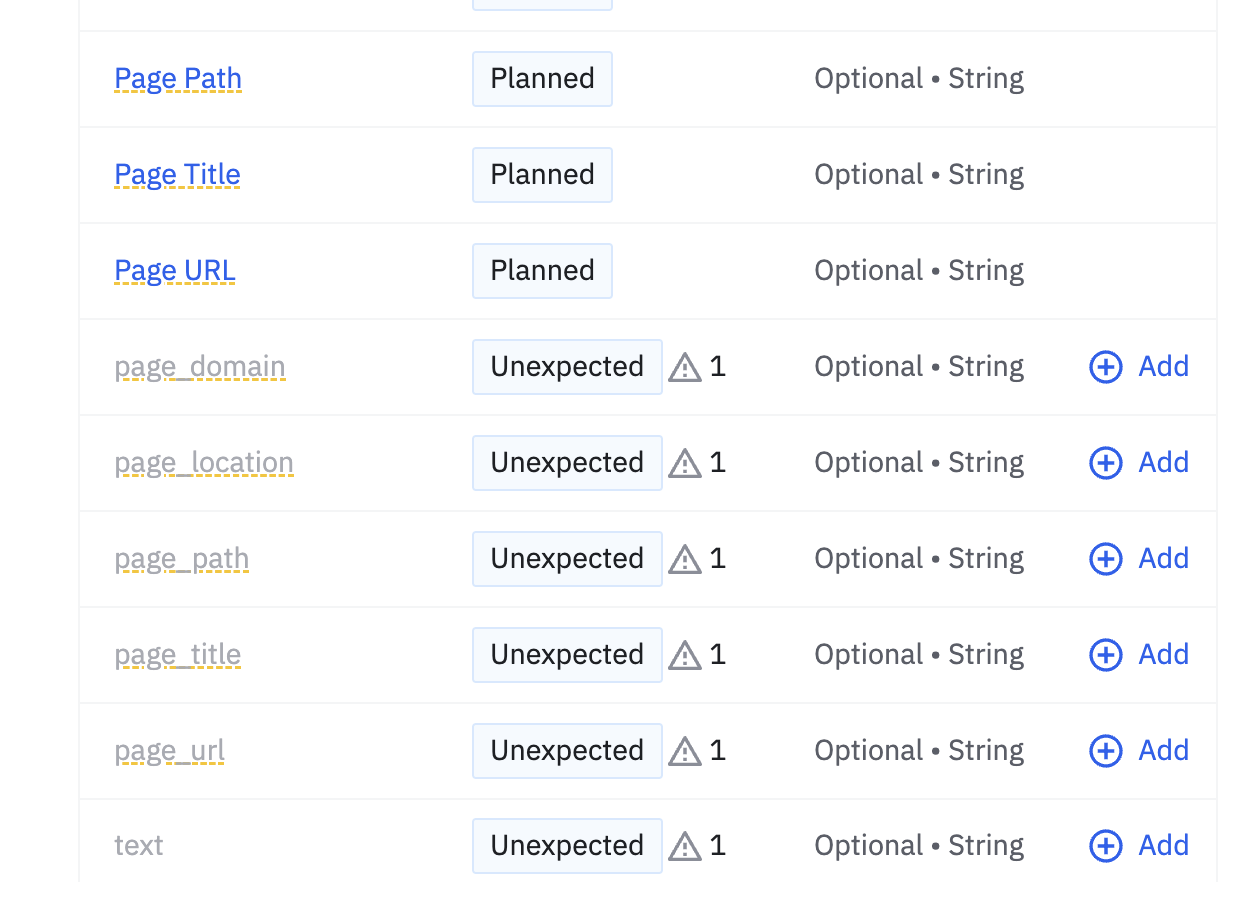
Task: Open the Page Title property link
Action: click(178, 175)
